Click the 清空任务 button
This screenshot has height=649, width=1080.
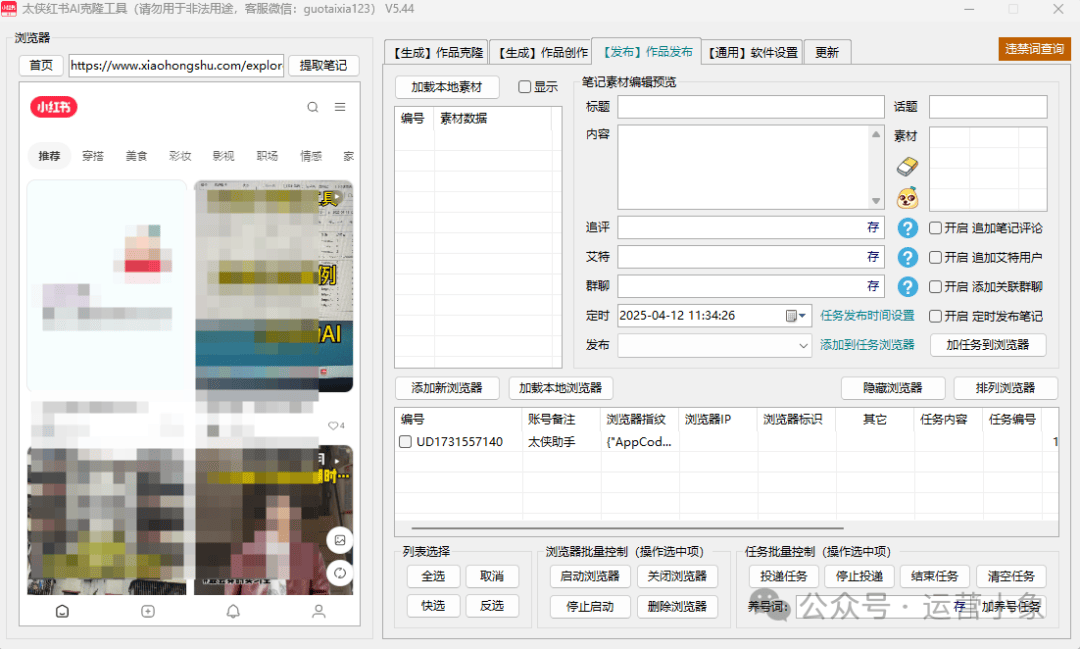1011,576
